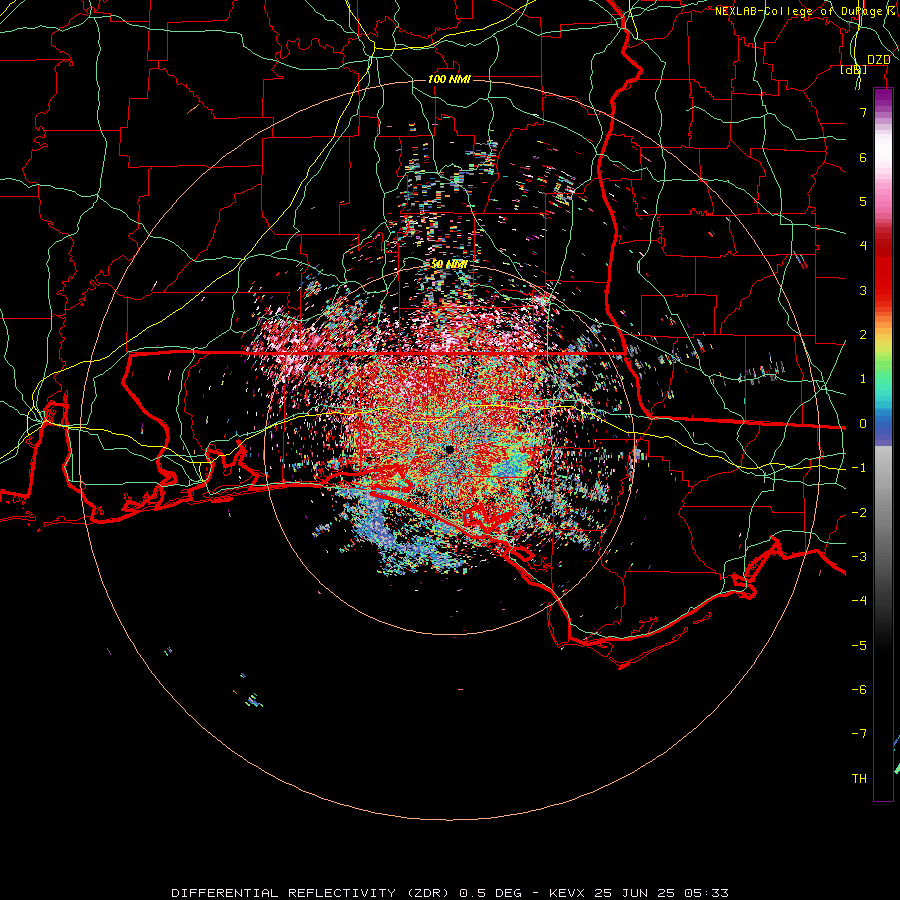Click the "5" value on the dB scale
Image resolution: width=900 pixels, height=900 pixels.
click(x=863, y=201)
